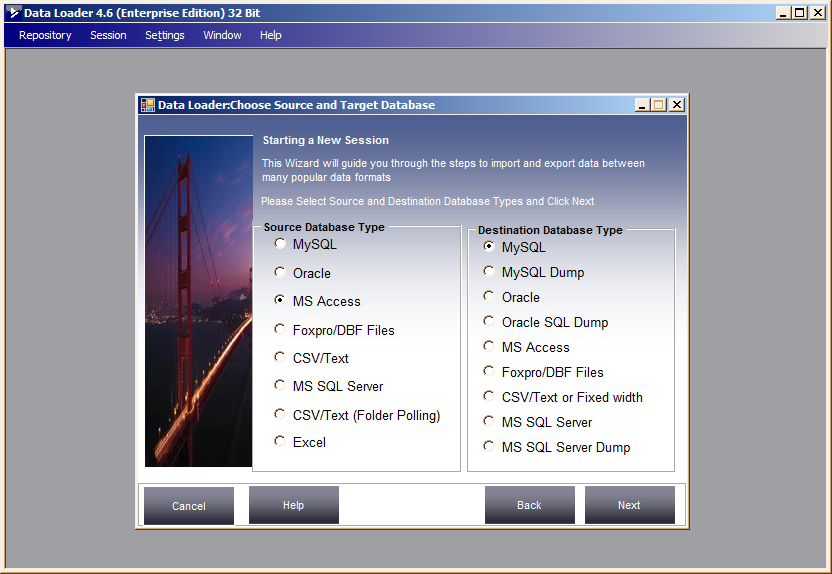This screenshot has width=832, height=574.
Task: Click 'Please Select Source and Destination' instruction text
Action: click(428, 201)
